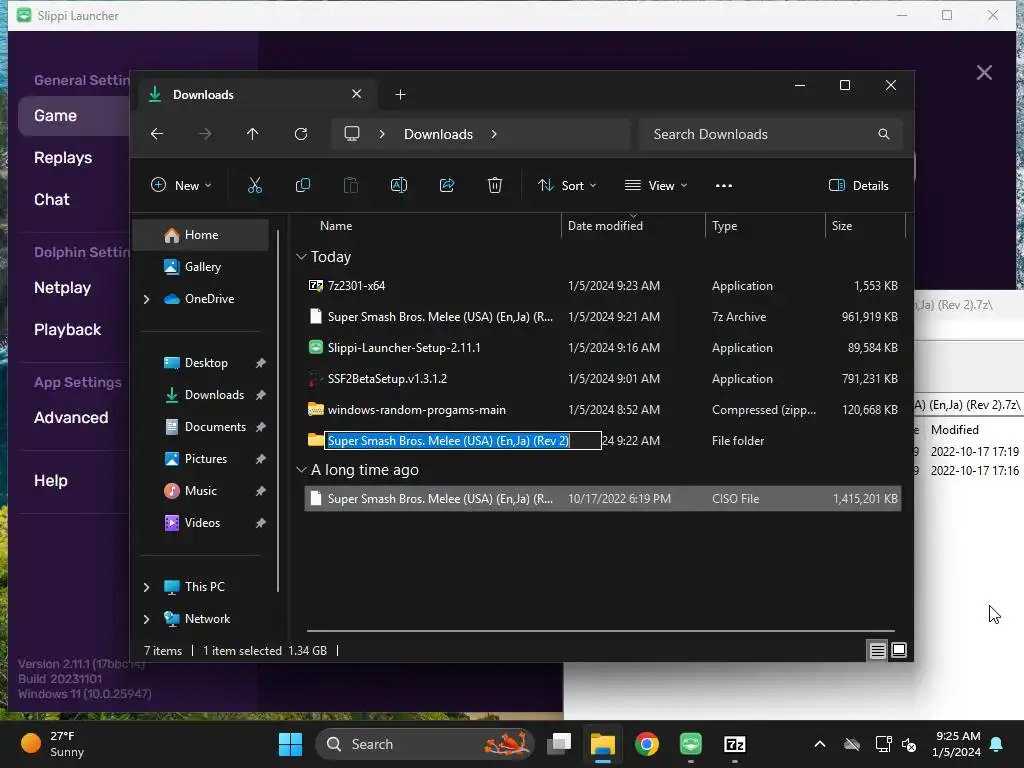Open the See more ellipsis menu
The height and width of the screenshot is (768, 1024).
click(x=724, y=185)
